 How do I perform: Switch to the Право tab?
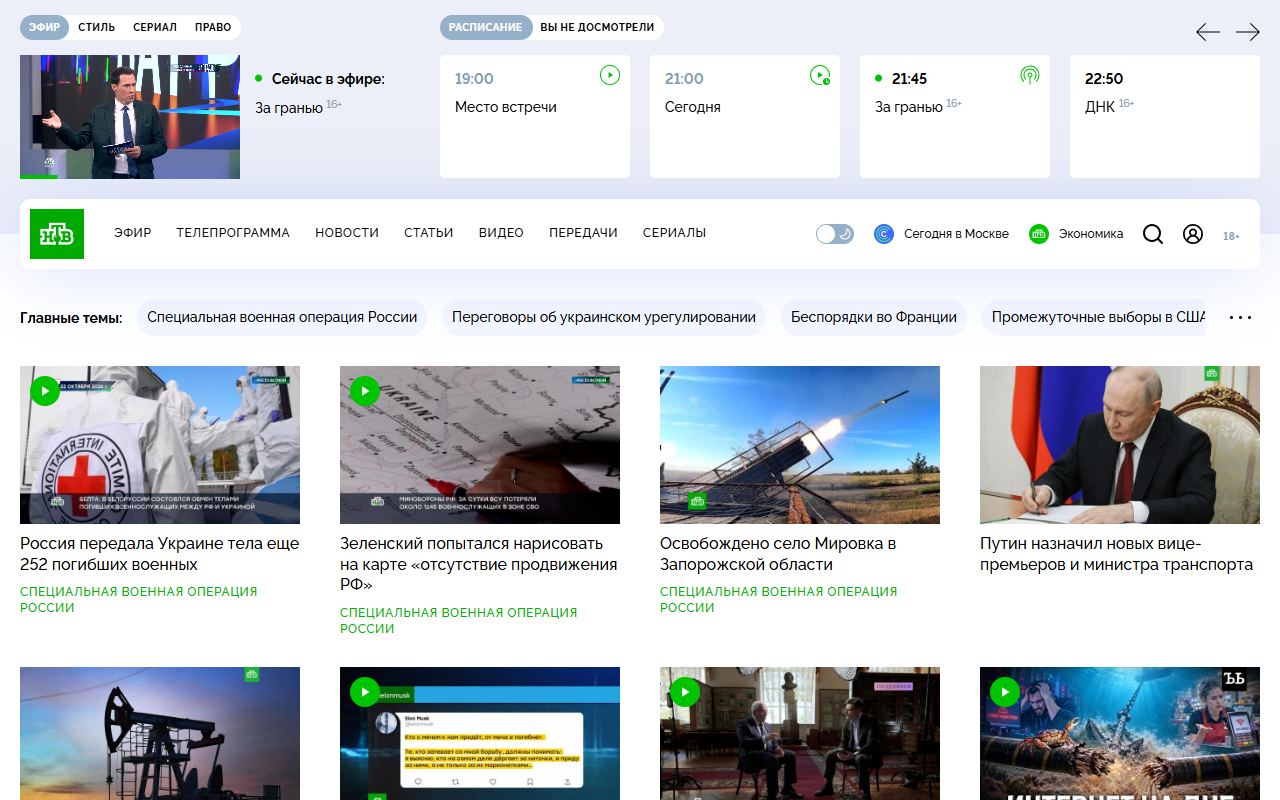(x=213, y=27)
